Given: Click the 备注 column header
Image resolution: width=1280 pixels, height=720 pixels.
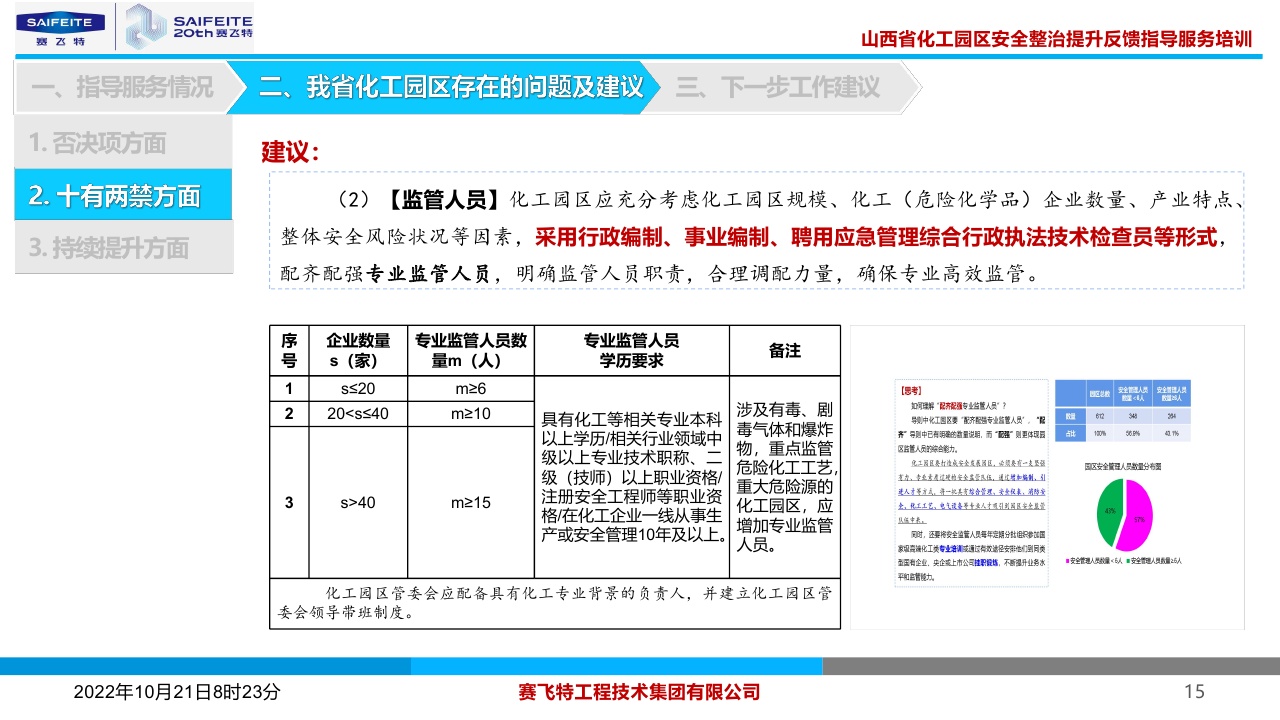Looking at the screenshot, I should [x=784, y=350].
